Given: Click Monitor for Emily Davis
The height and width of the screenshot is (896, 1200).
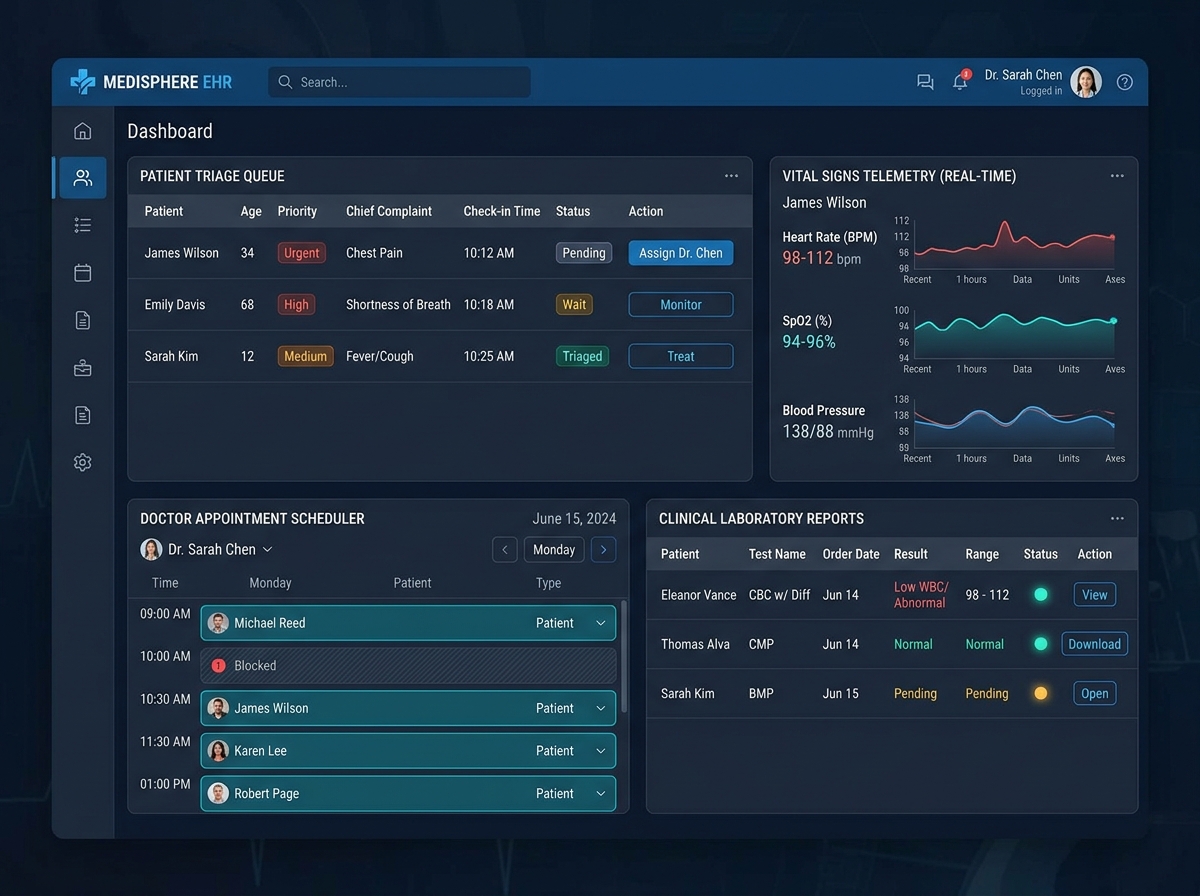Looking at the screenshot, I should pos(681,305).
